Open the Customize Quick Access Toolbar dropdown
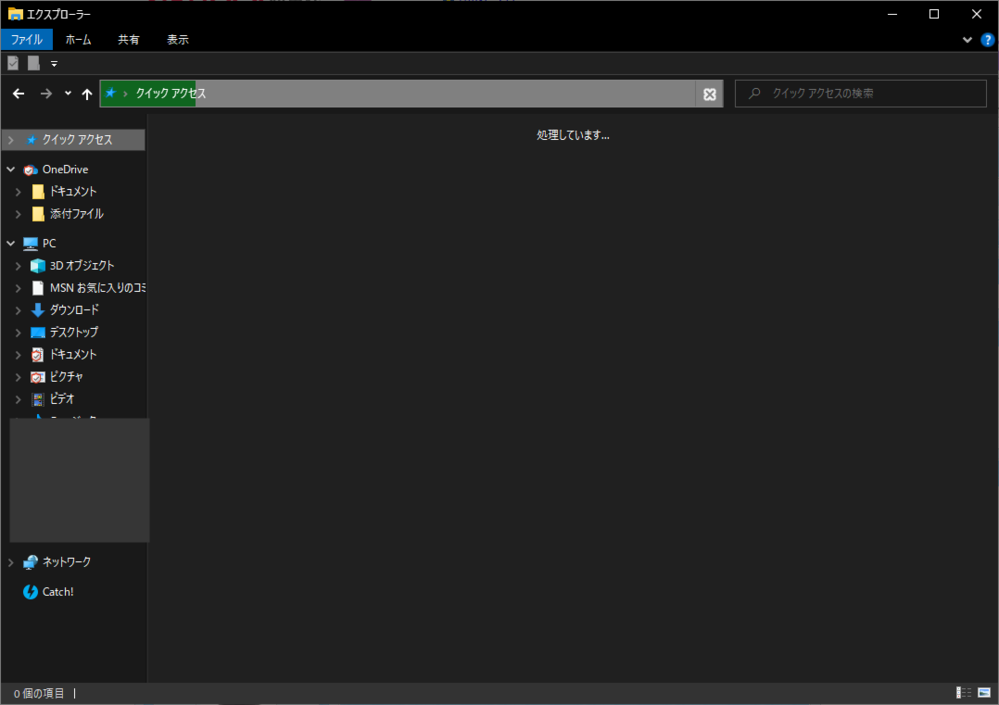999x705 pixels. (54, 64)
